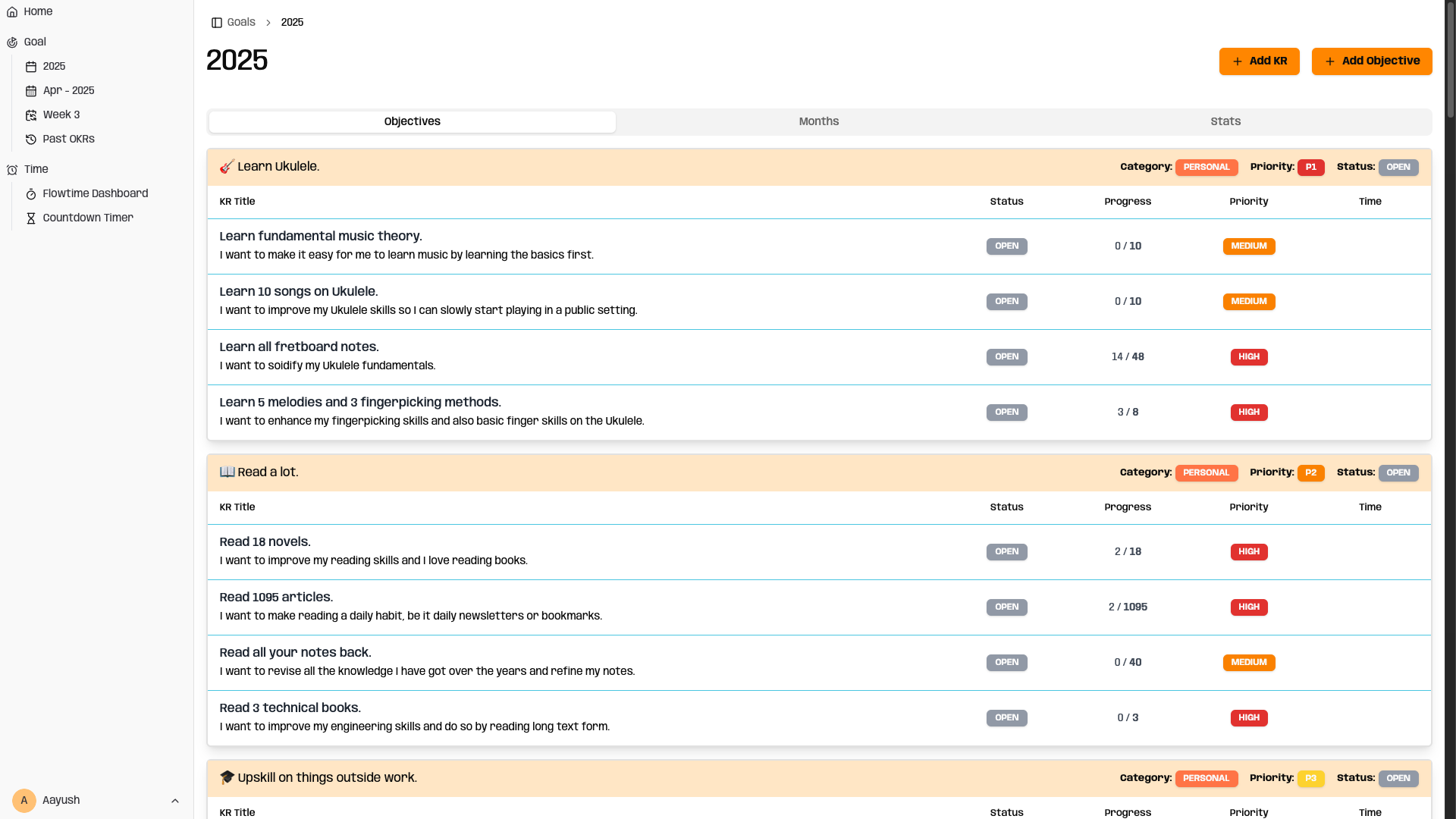Click the Add Objective button
The height and width of the screenshot is (819, 1456).
coord(1371,61)
